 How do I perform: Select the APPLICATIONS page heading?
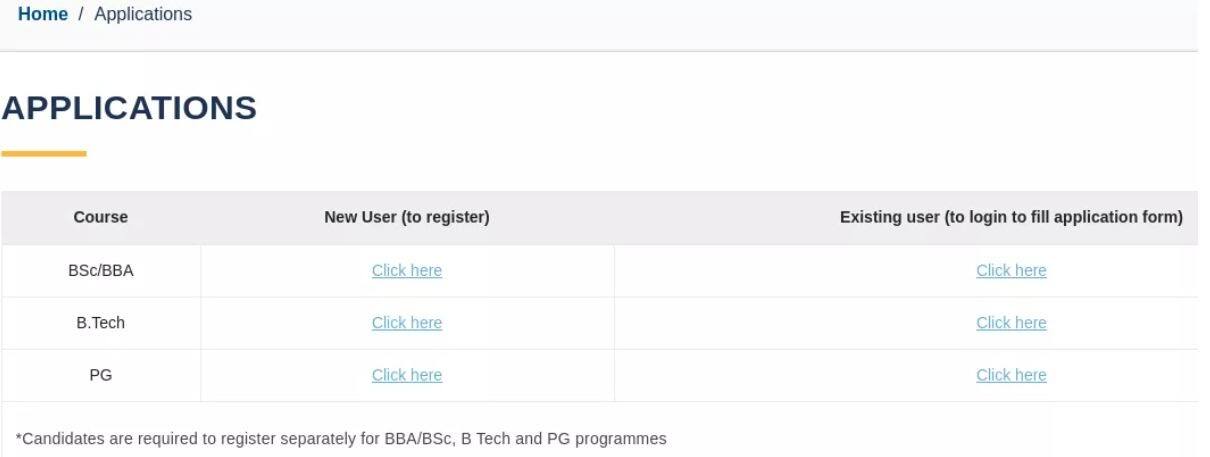[129, 108]
